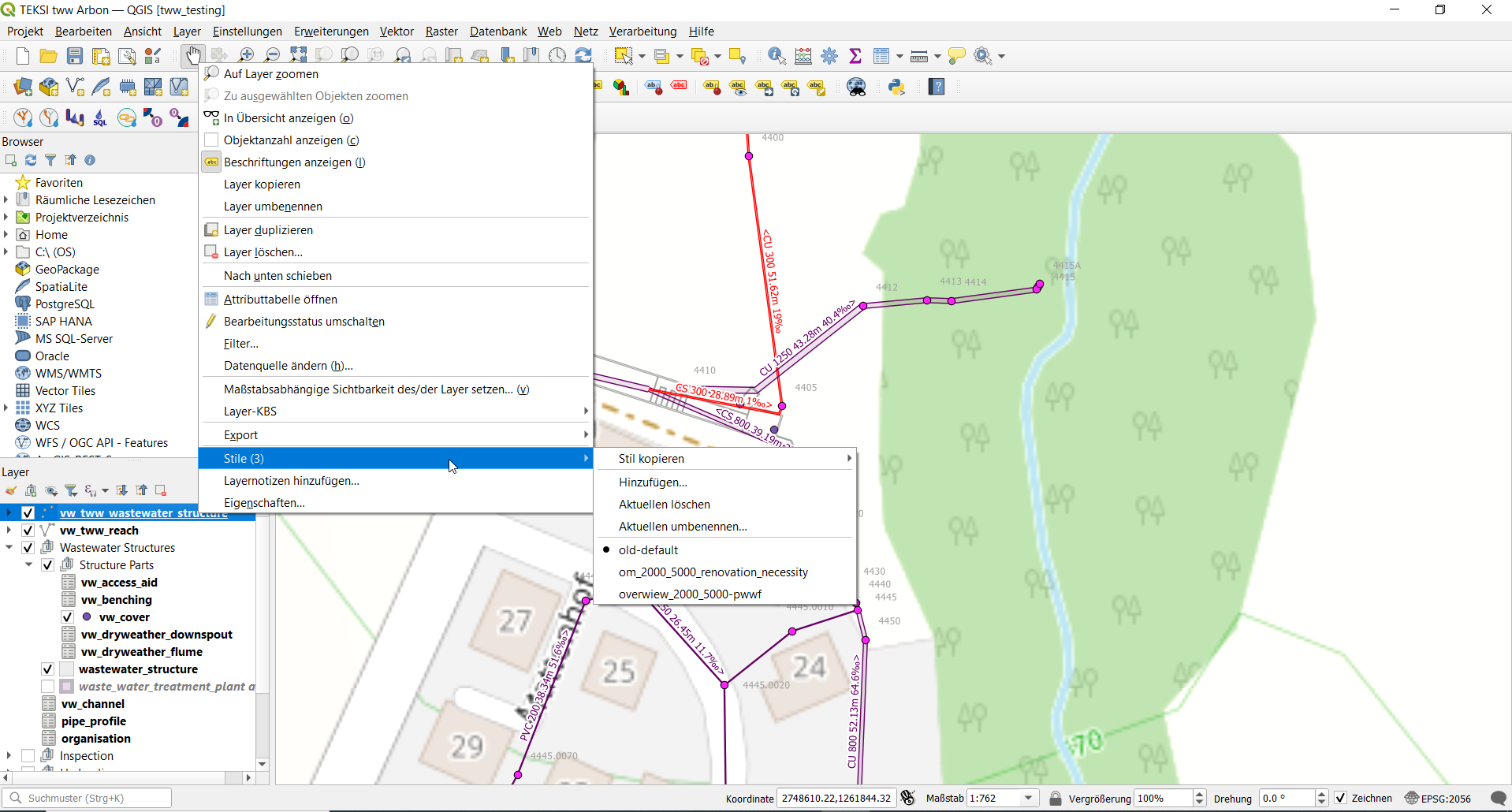Open the field calculator abacus icon
Viewport: 1512px width, 812px height.
click(x=803, y=56)
